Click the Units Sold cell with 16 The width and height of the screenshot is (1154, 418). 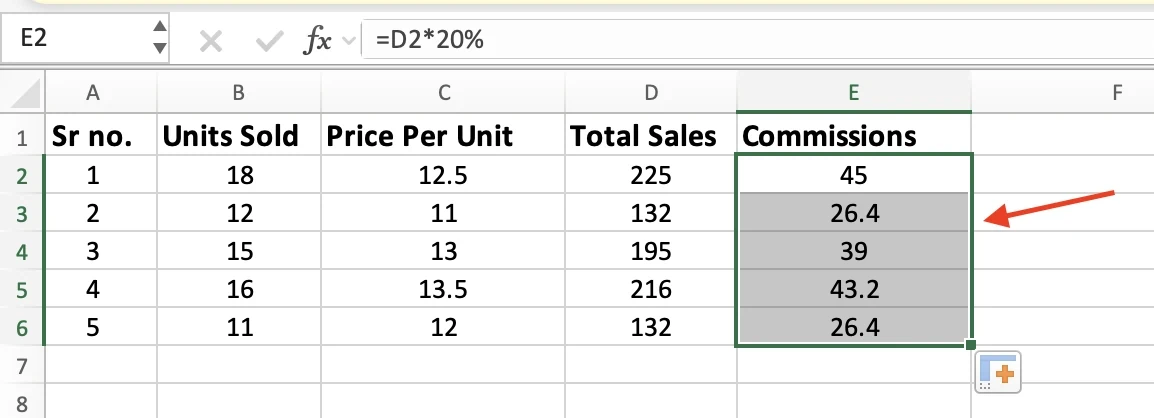[238, 289]
